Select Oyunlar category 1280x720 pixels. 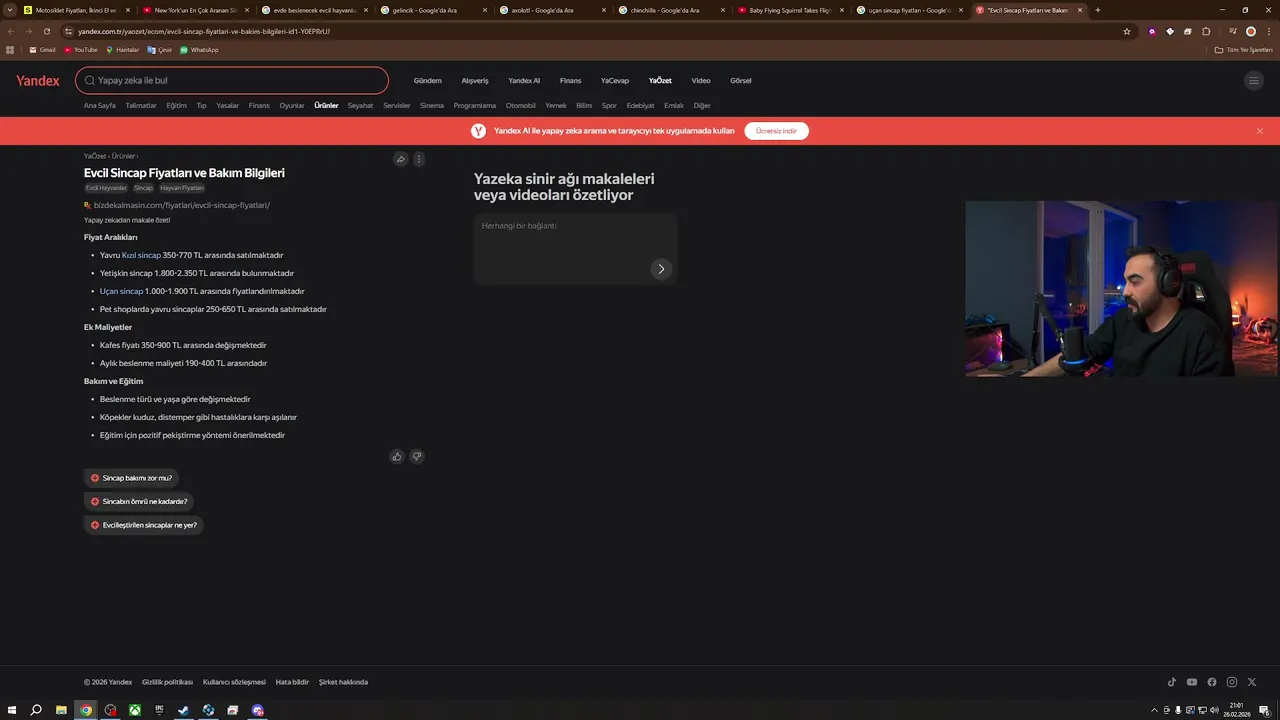click(292, 105)
